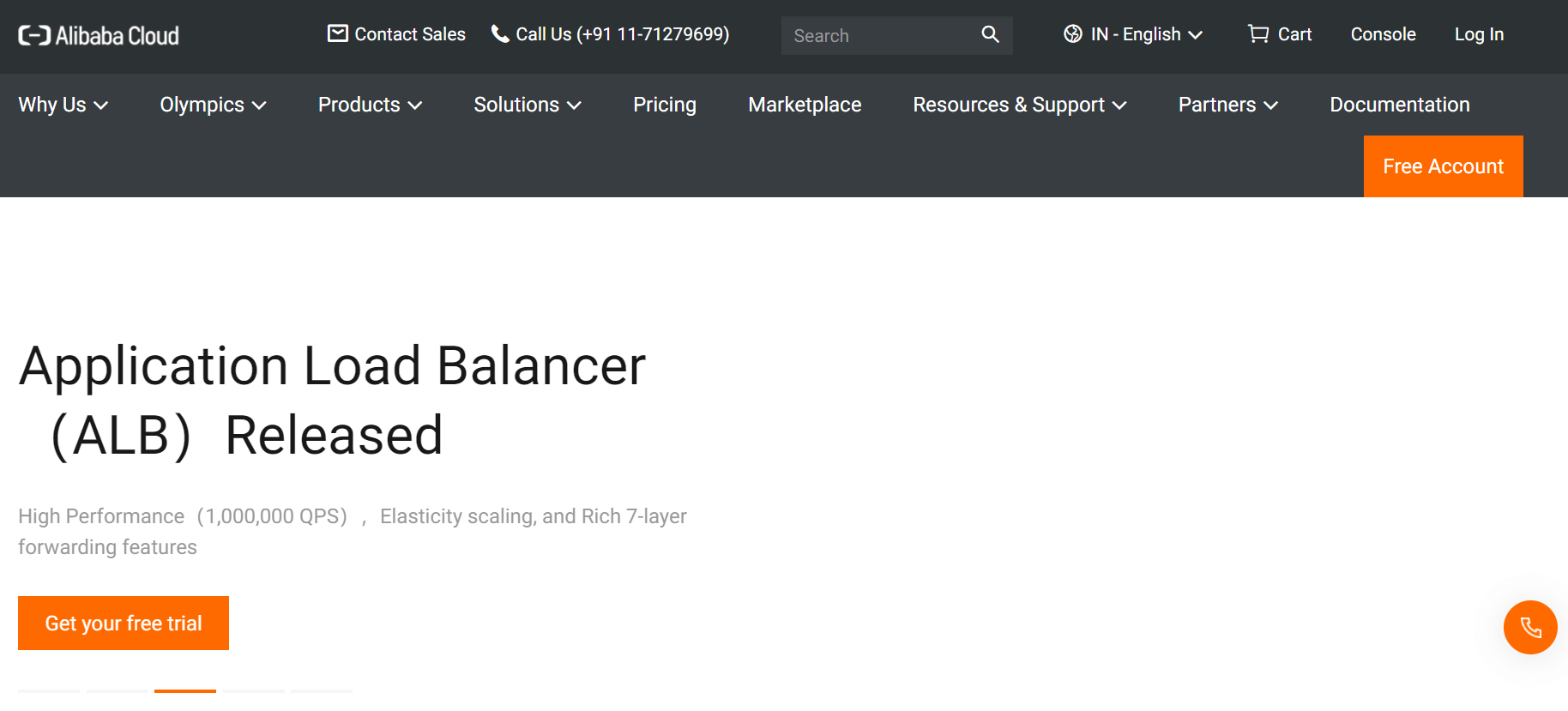Open the Documentation page
The image size is (1568, 711).
[1400, 105]
